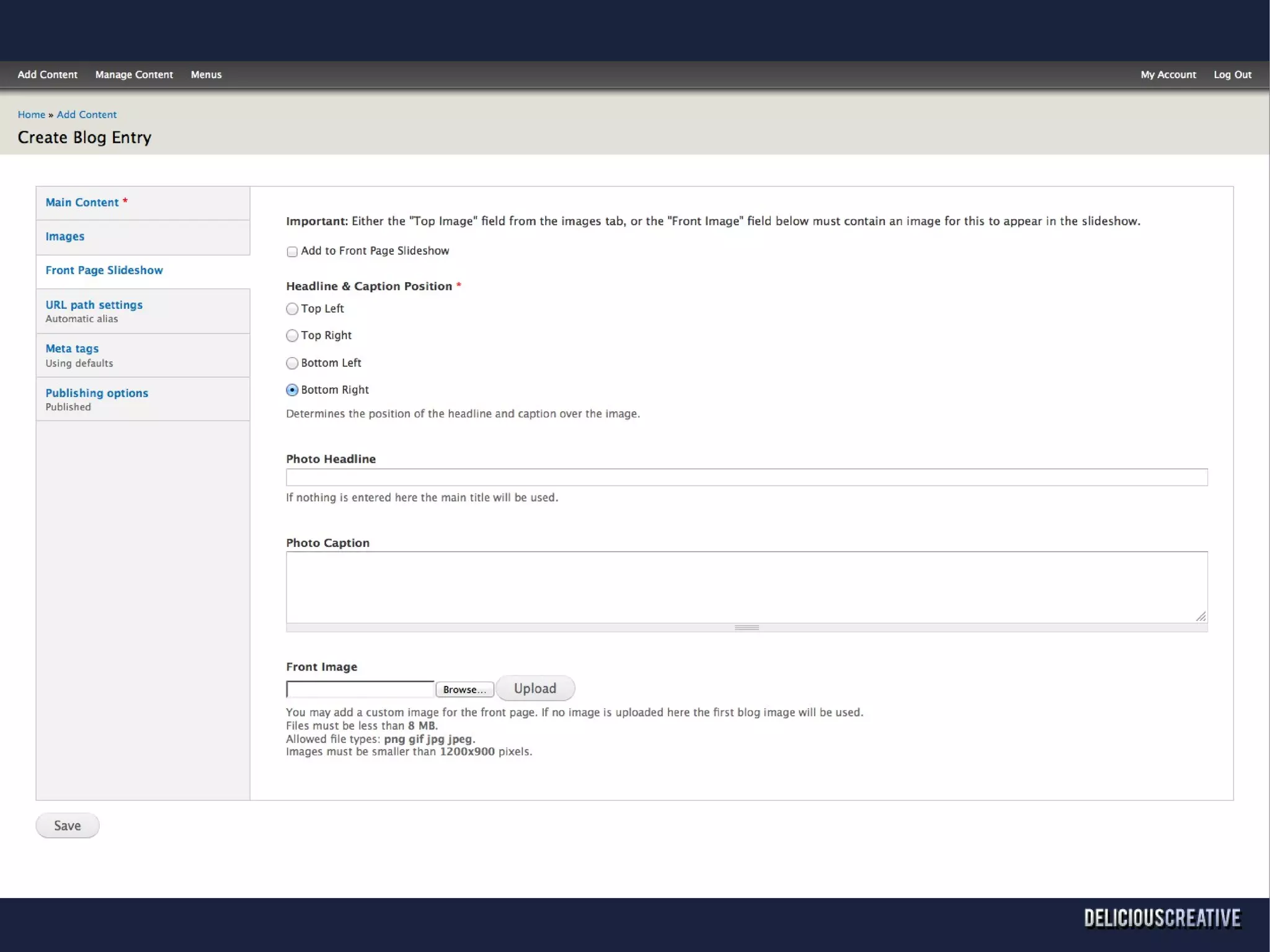Click Browse file button for Front Image
Viewport: 1270px width, 952px height.
tap(464, 690)
